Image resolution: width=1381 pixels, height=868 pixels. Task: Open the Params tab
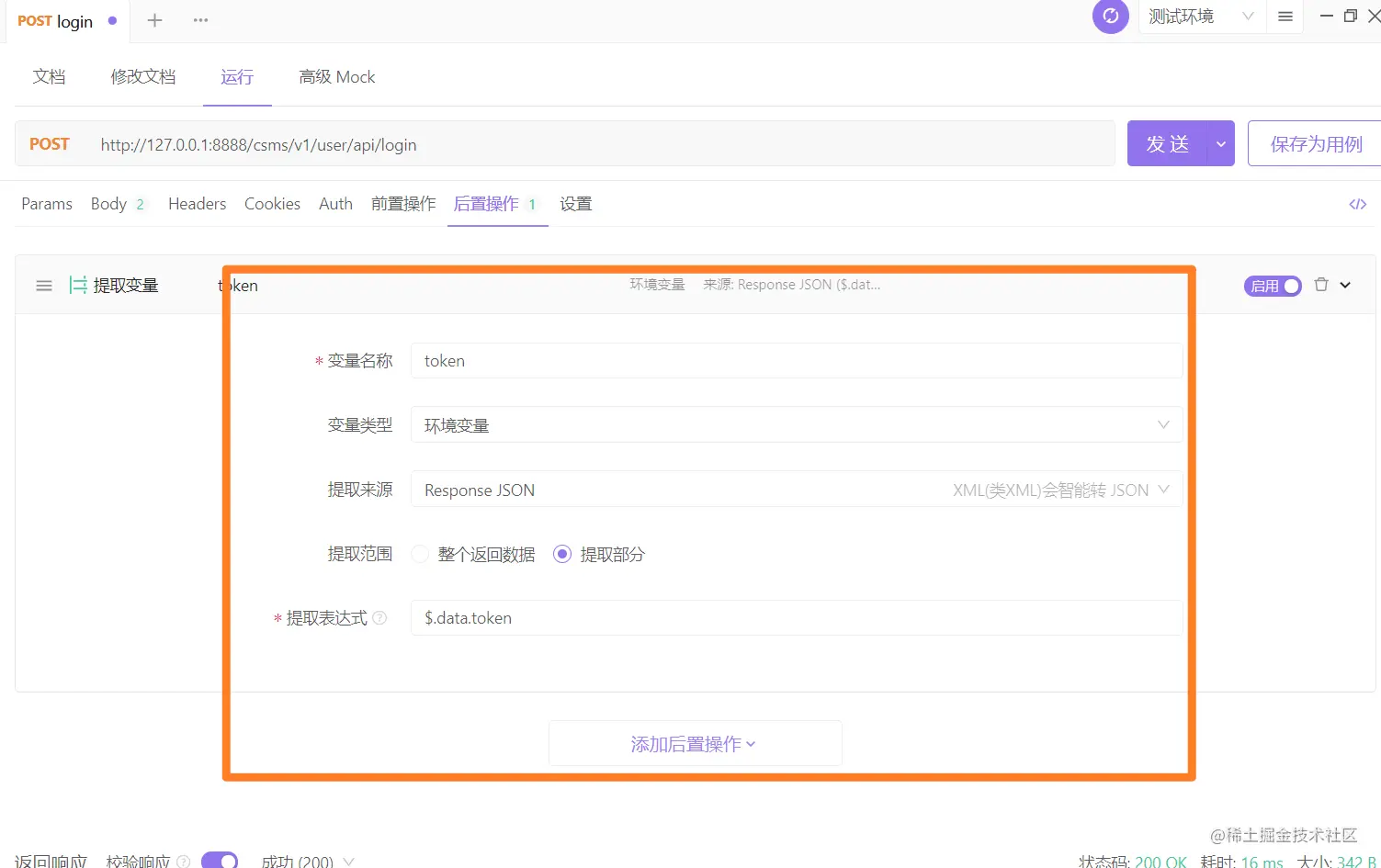click(47, 204)
